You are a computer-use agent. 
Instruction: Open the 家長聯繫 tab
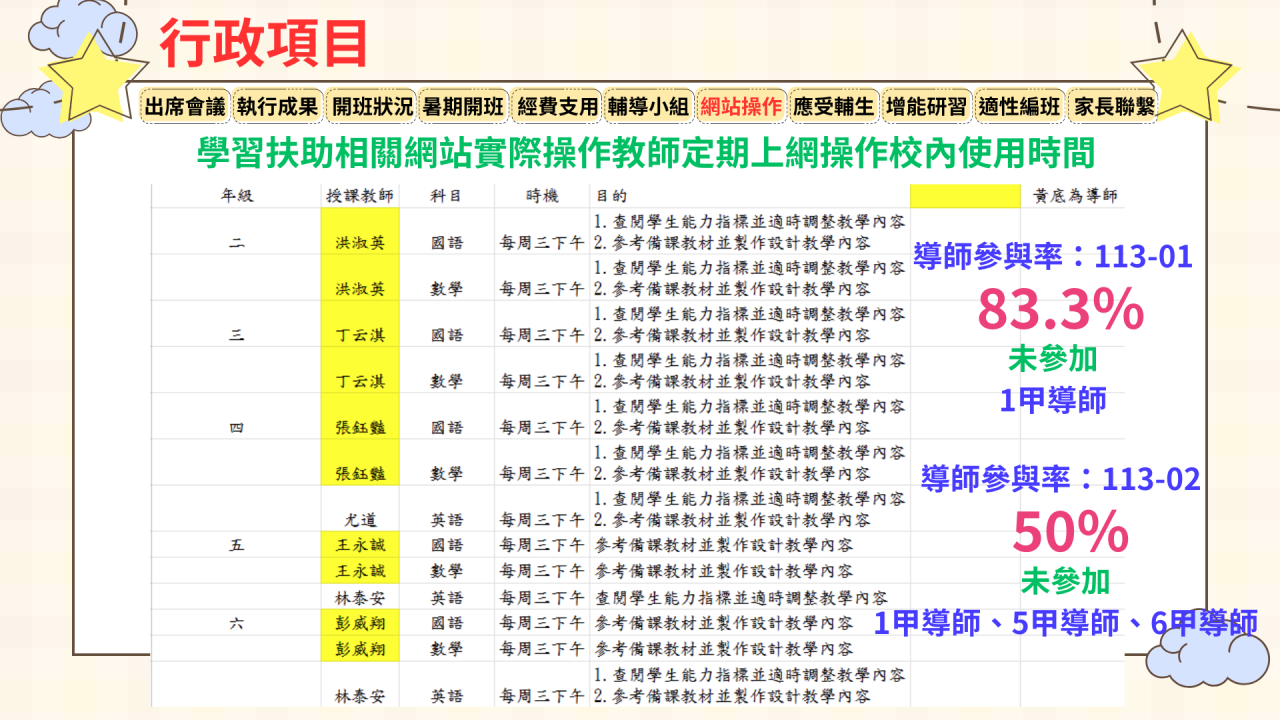click(x=1112, y=106)
